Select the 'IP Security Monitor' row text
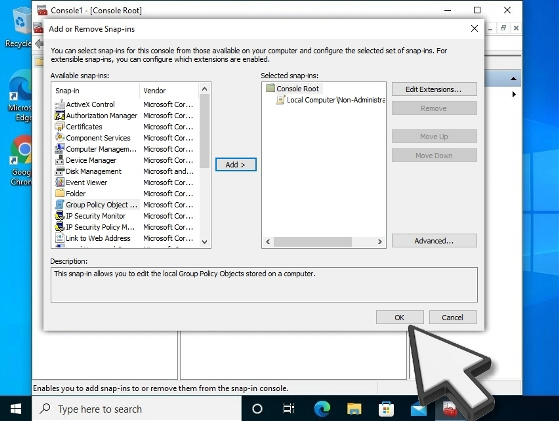Viewport: 559px width, 421px height. coord(96,216)
